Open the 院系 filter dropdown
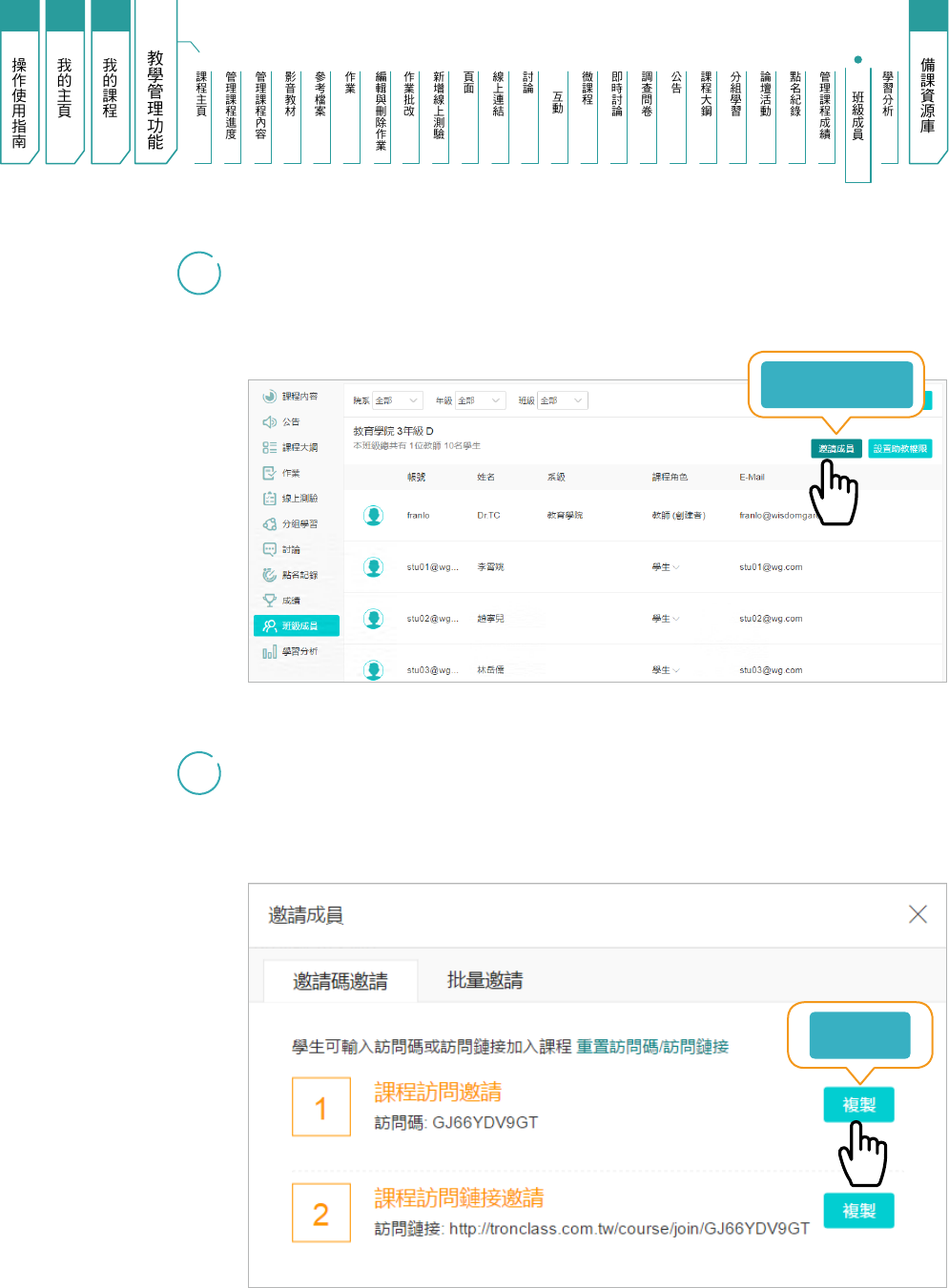The width and height of the screenshot is (949, 1288). [397, 400]
